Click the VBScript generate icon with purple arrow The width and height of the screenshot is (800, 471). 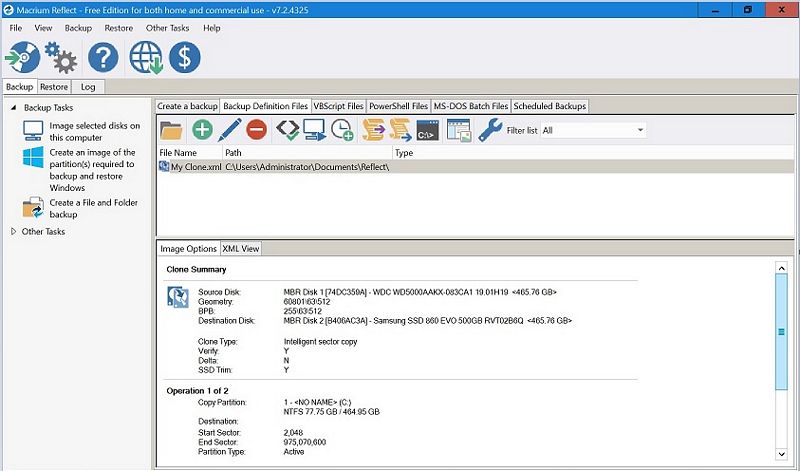click(373, 130)
